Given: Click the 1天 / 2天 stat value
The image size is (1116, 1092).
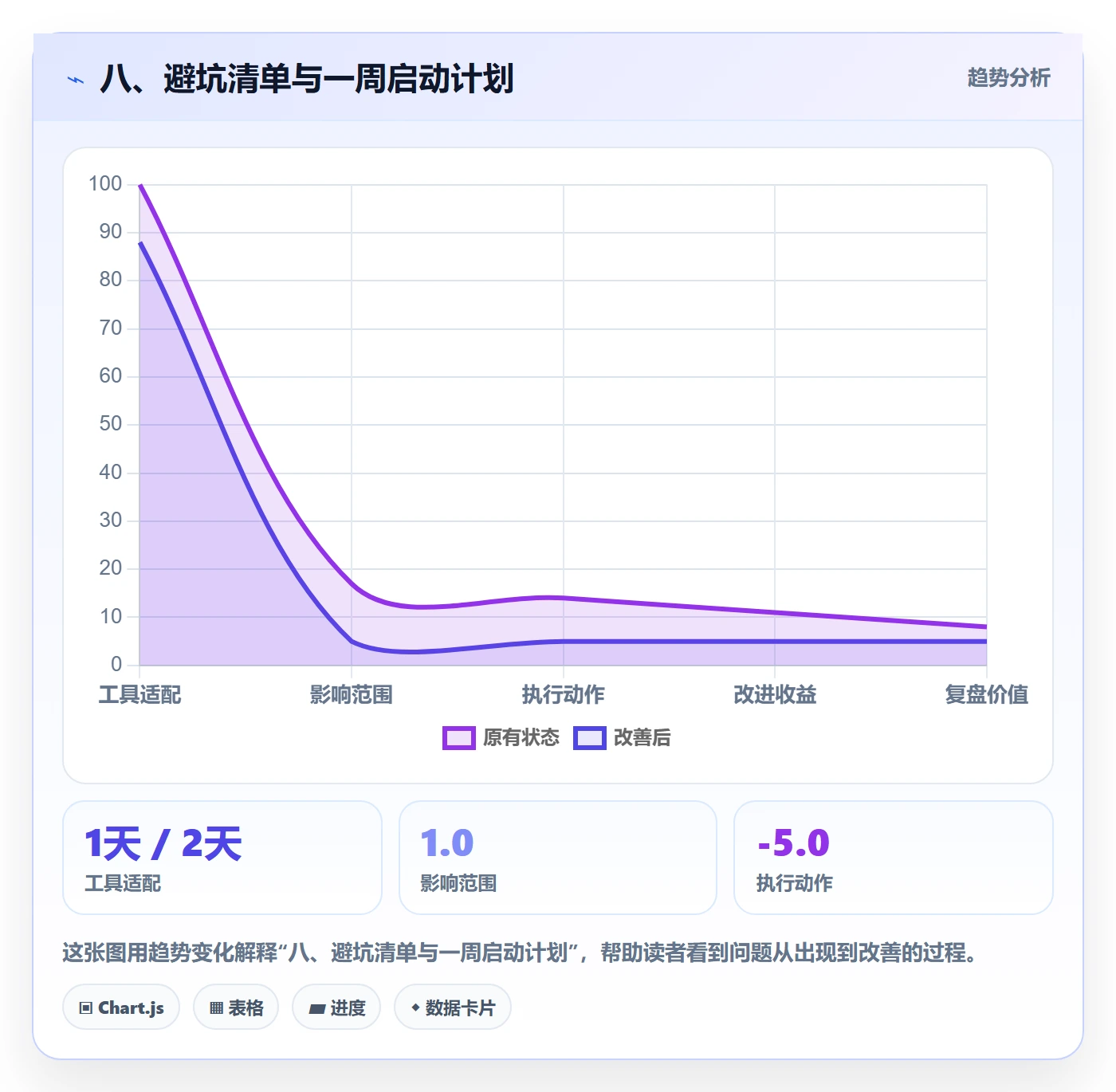Looking at the screenshot, I should (163, 843).
